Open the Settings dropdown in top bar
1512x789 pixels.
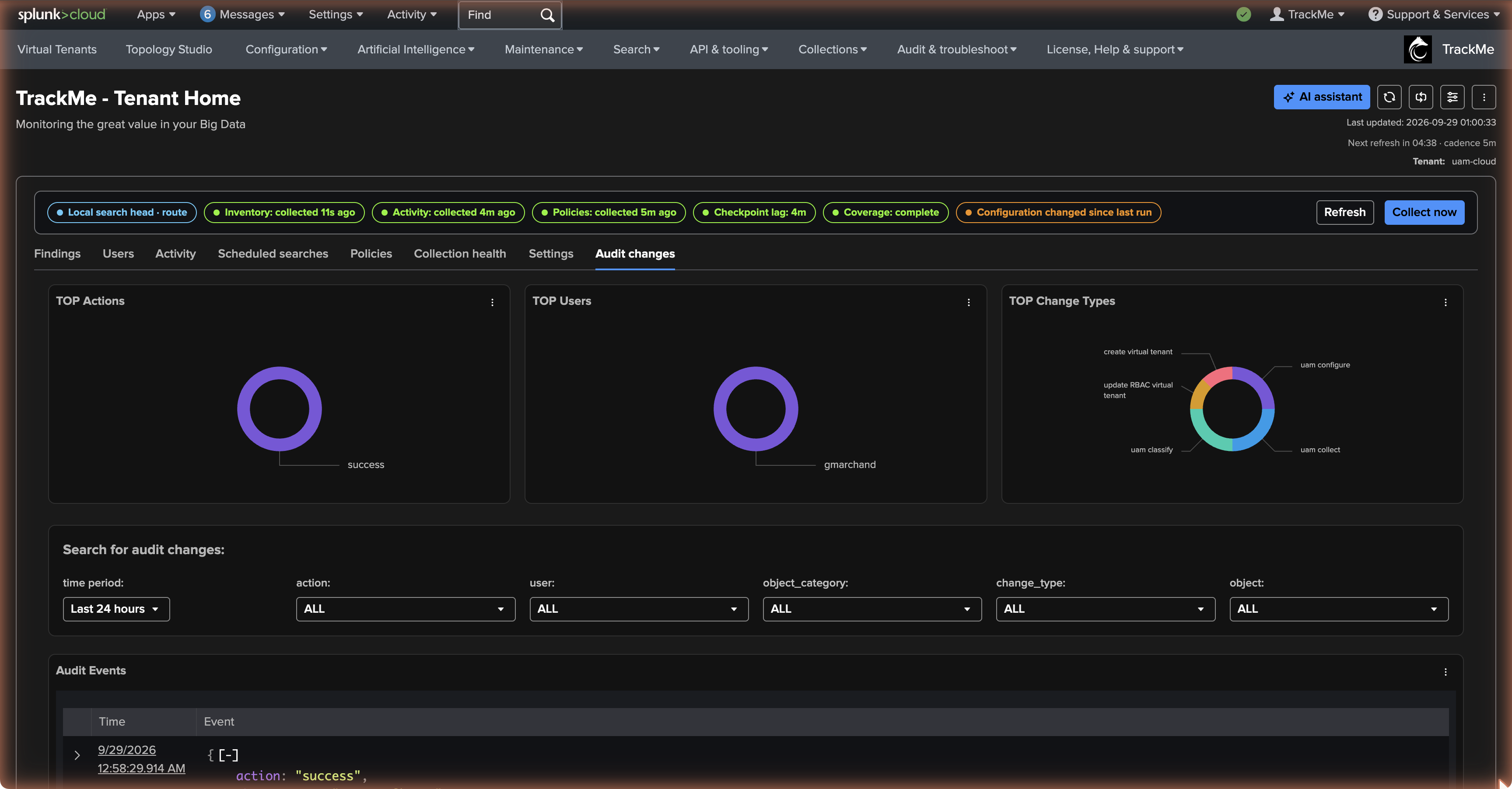pyautogui.click(x=336, y=15)
